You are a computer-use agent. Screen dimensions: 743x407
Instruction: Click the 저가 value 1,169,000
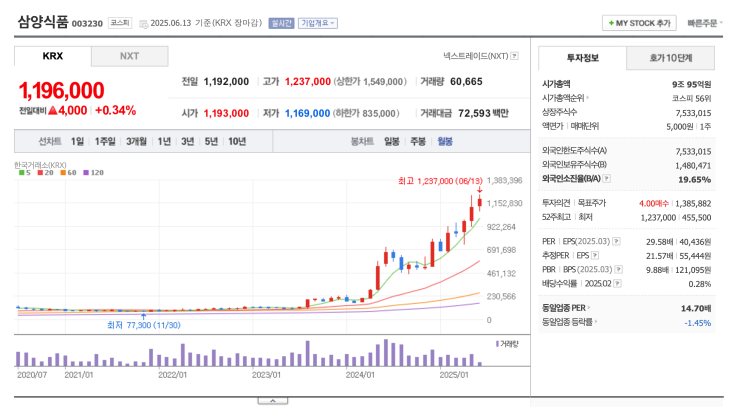(307, 113)
